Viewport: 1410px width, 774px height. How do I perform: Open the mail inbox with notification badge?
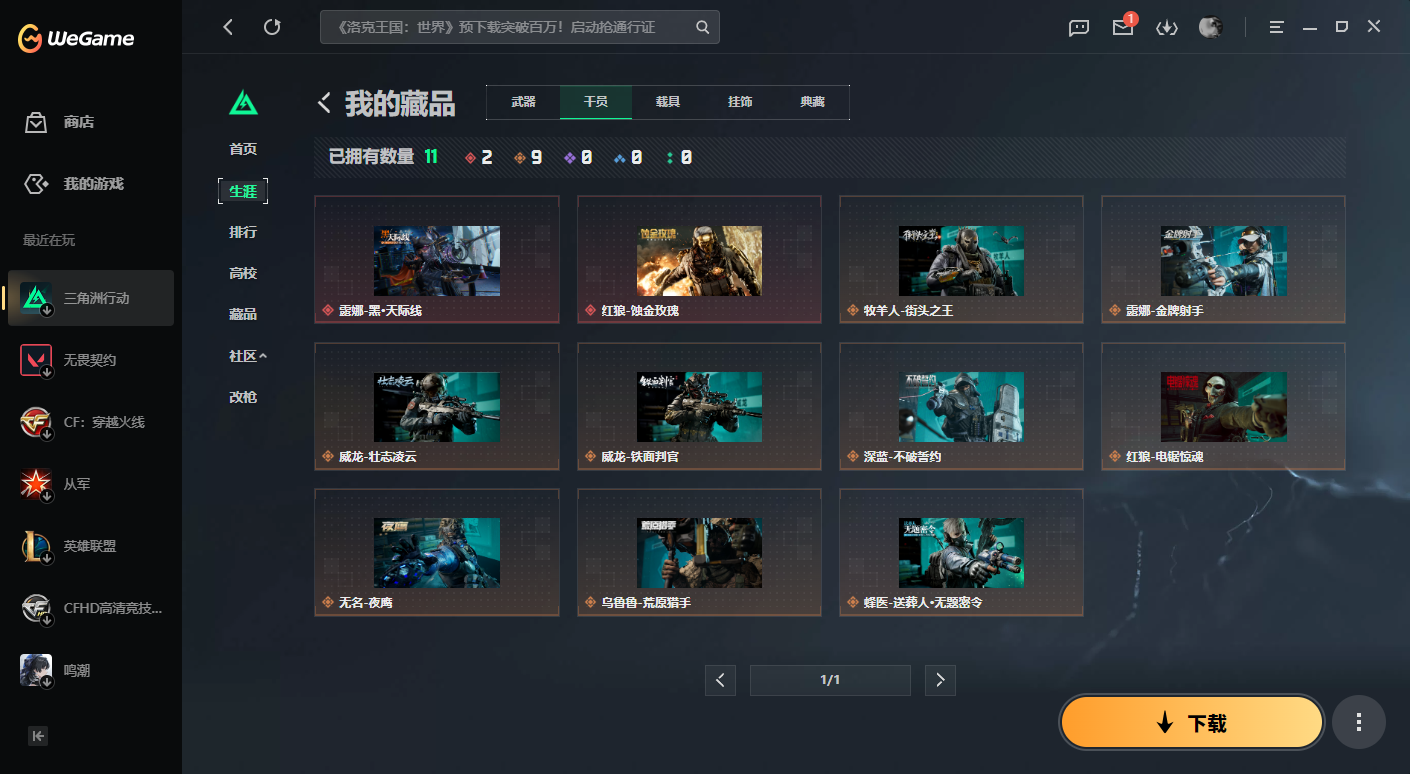click(x=1122, y=28)
